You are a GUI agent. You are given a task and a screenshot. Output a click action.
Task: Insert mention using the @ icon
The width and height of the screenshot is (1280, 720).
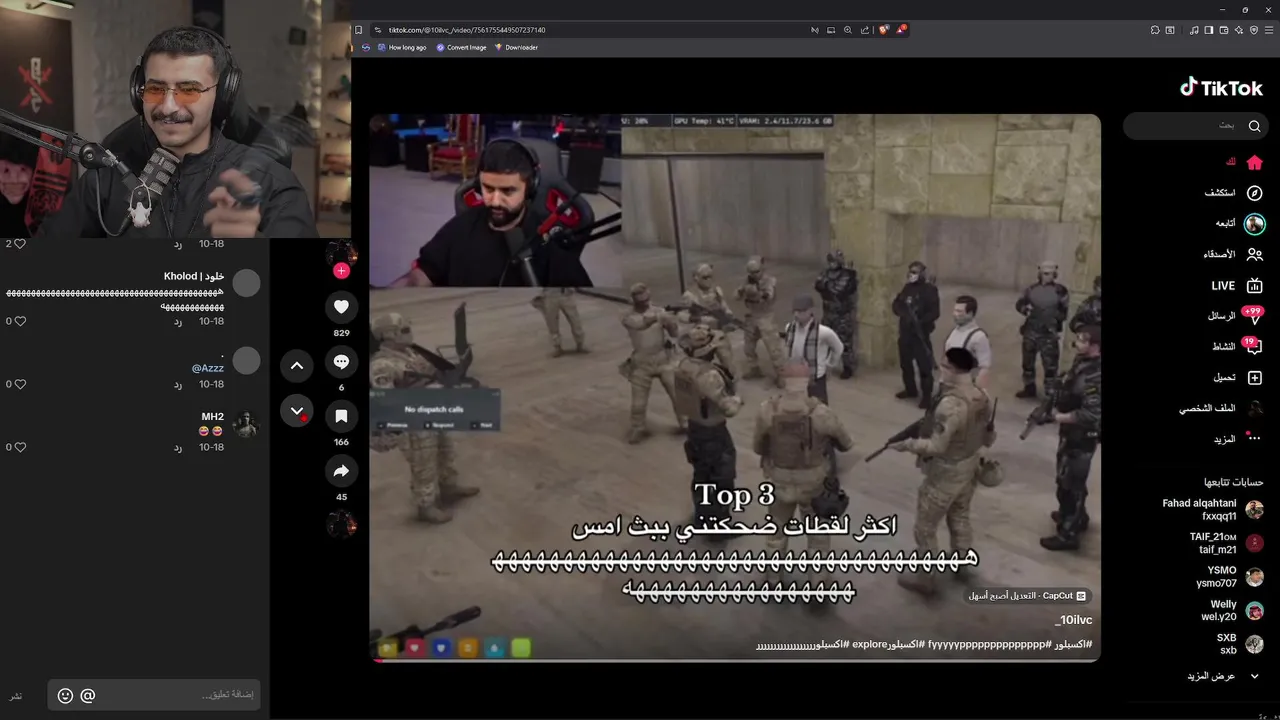click(88, 695)
